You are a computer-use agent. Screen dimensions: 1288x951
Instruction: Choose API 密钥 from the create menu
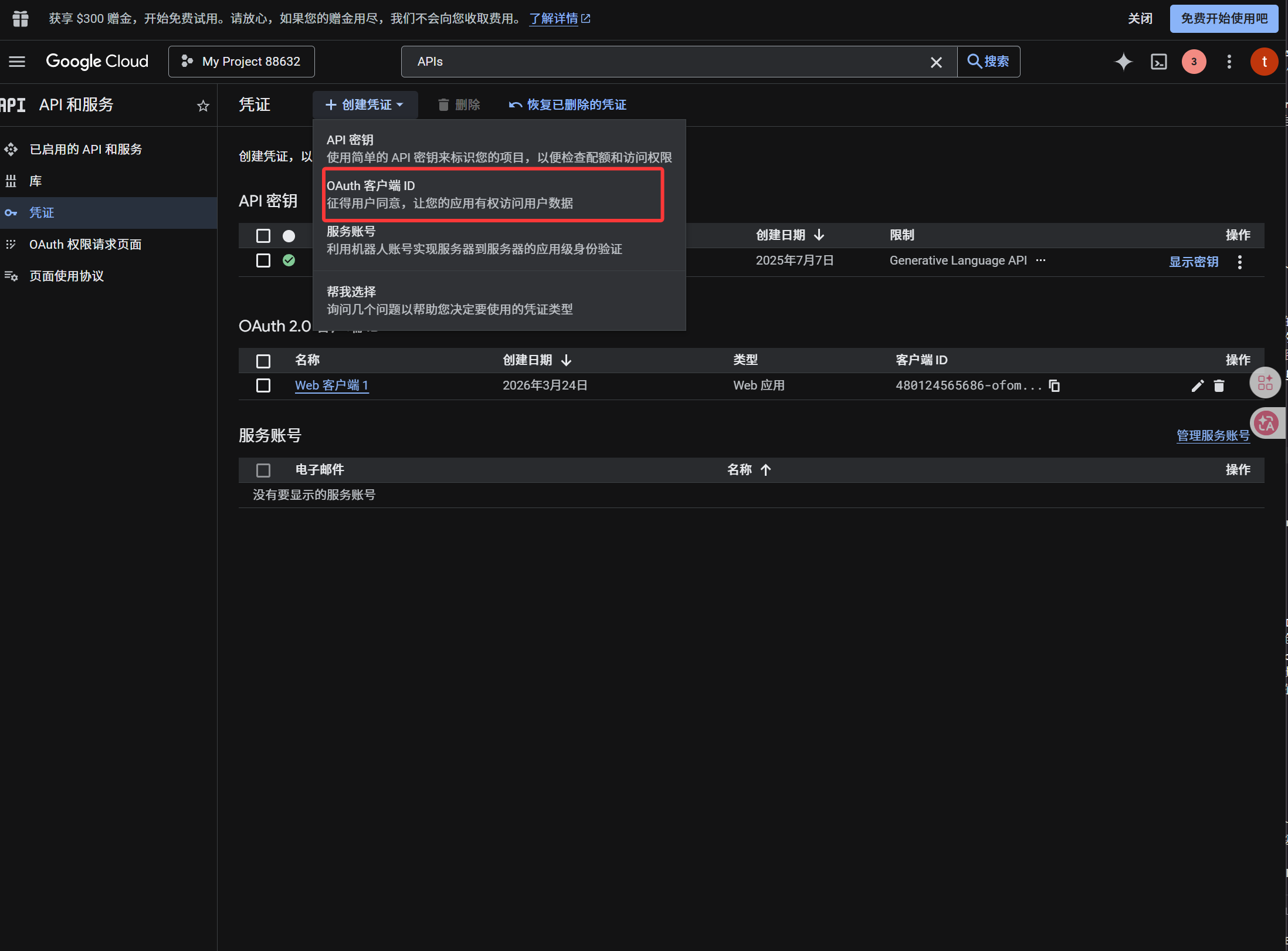click(x=499, y=149)
